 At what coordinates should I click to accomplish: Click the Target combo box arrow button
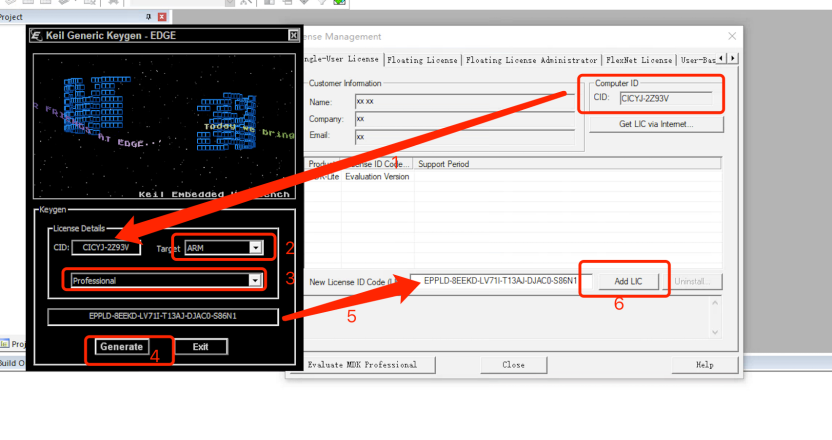256,248
